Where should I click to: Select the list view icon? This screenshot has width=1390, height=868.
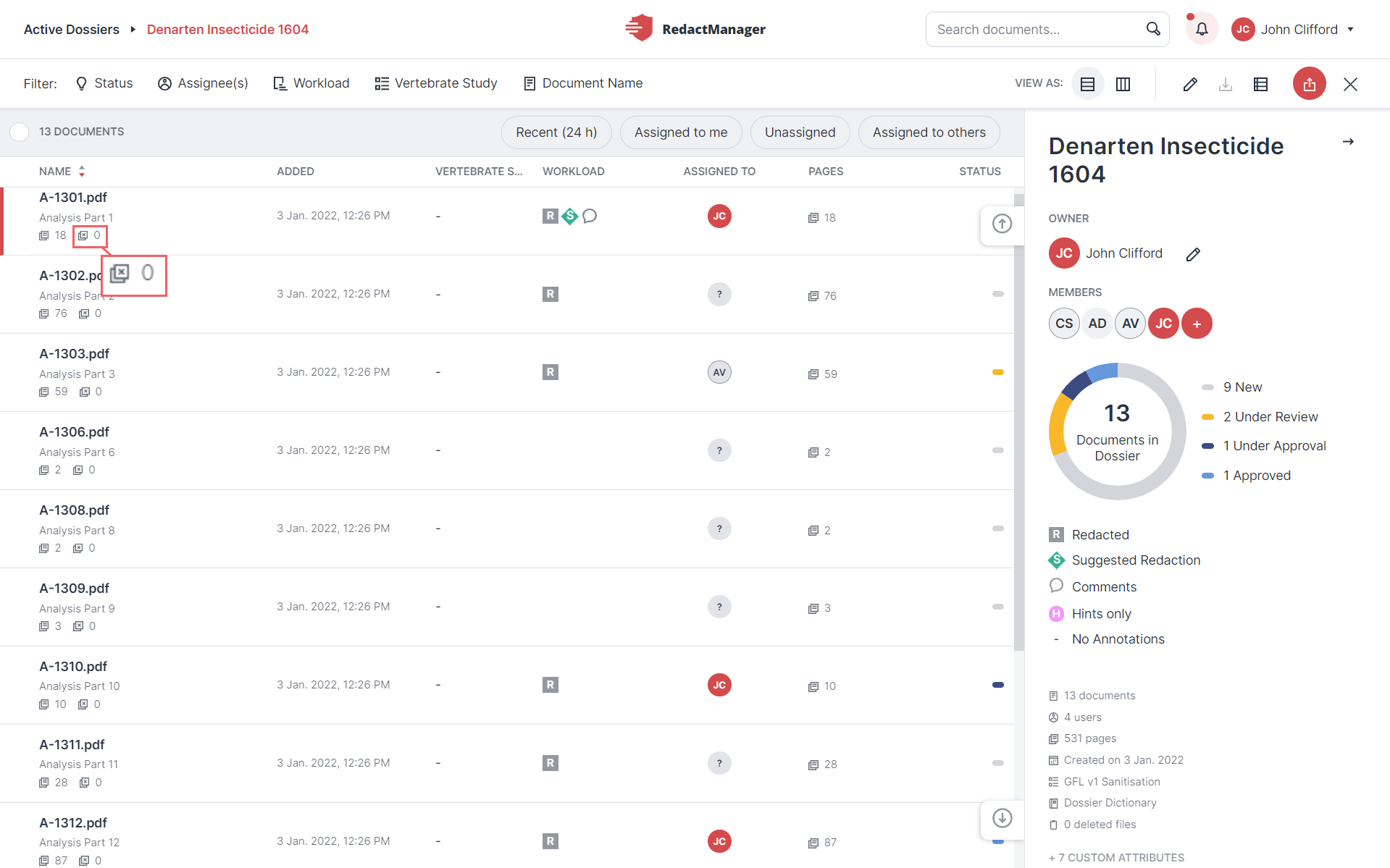(x=1087, y=84)
